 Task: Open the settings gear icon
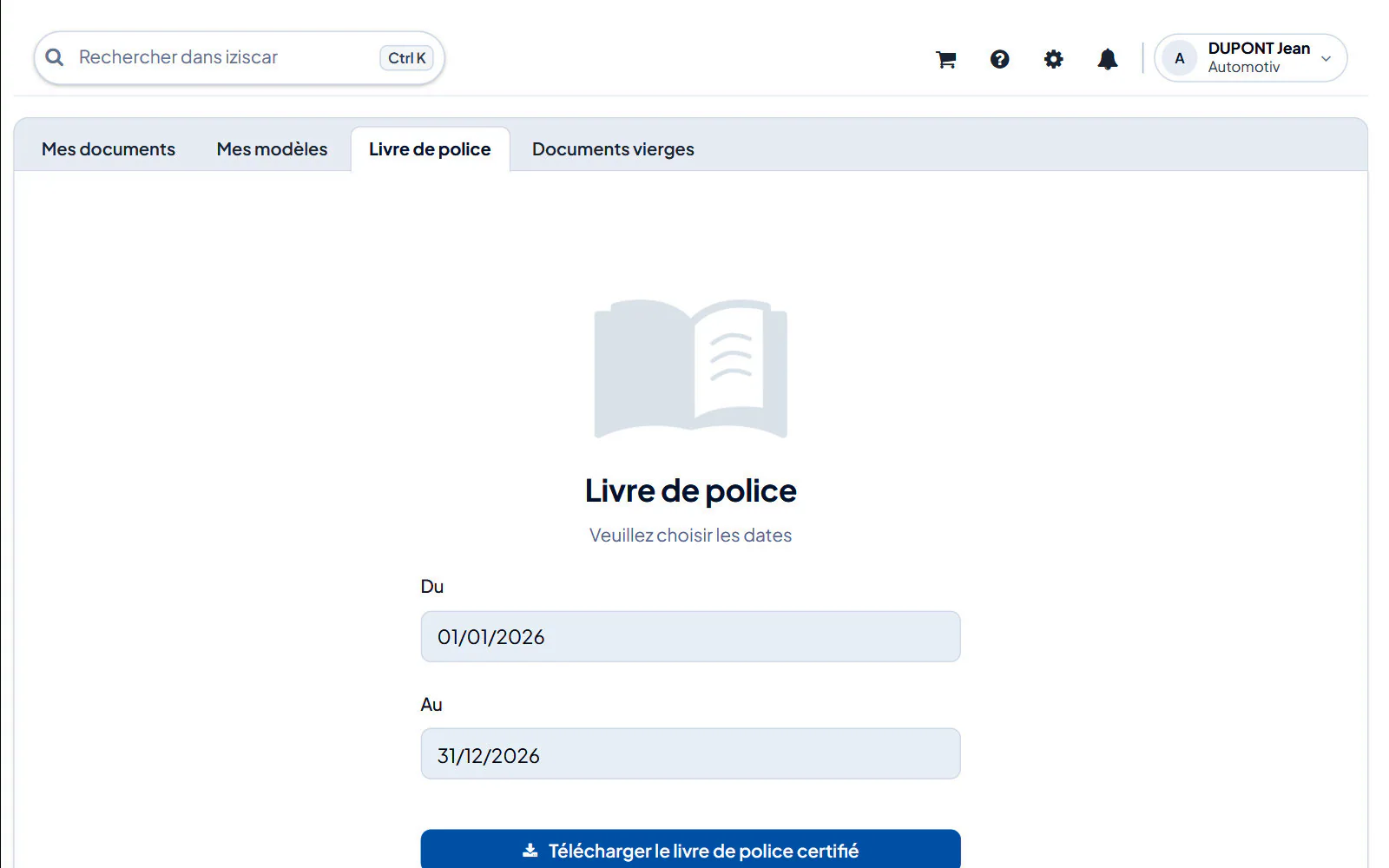tap(1053, 59)
